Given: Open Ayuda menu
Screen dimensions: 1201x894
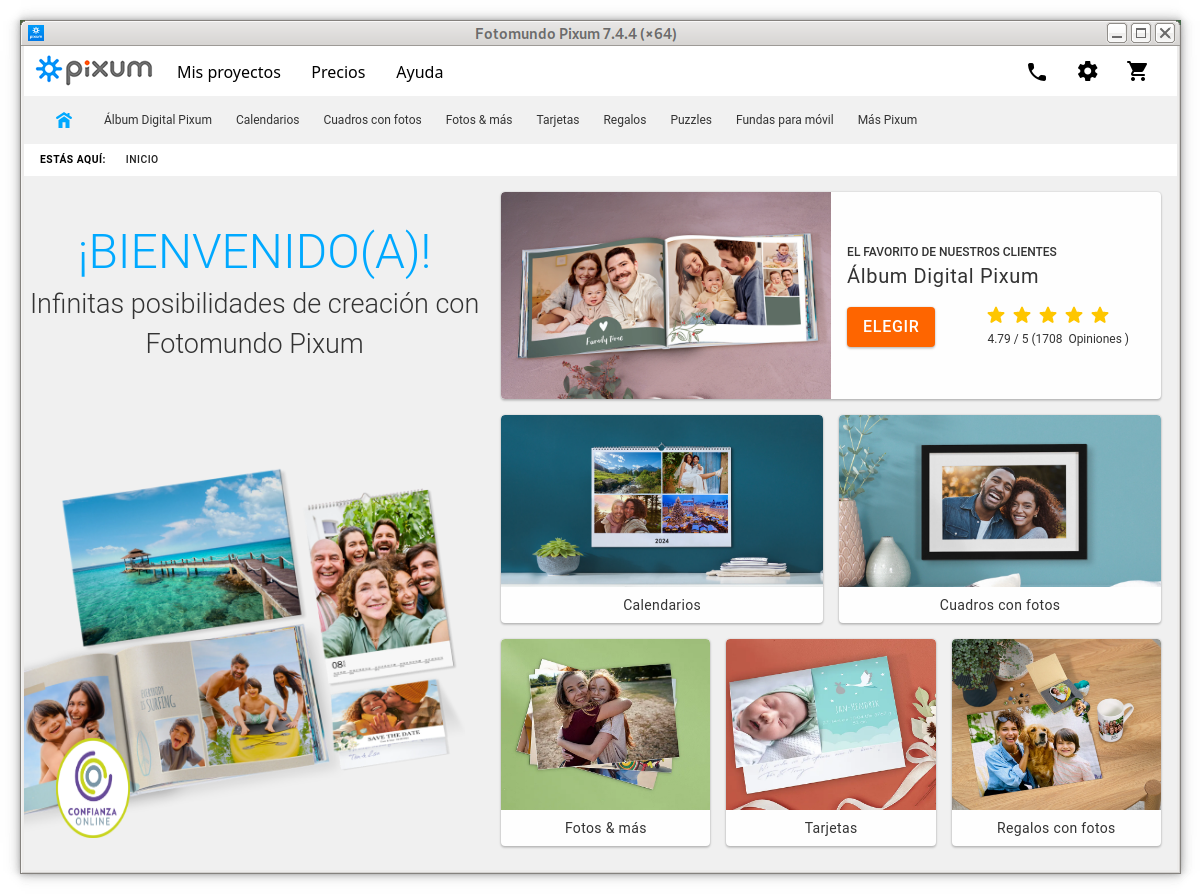Looking at the screenshot, I should click(419, 72).
